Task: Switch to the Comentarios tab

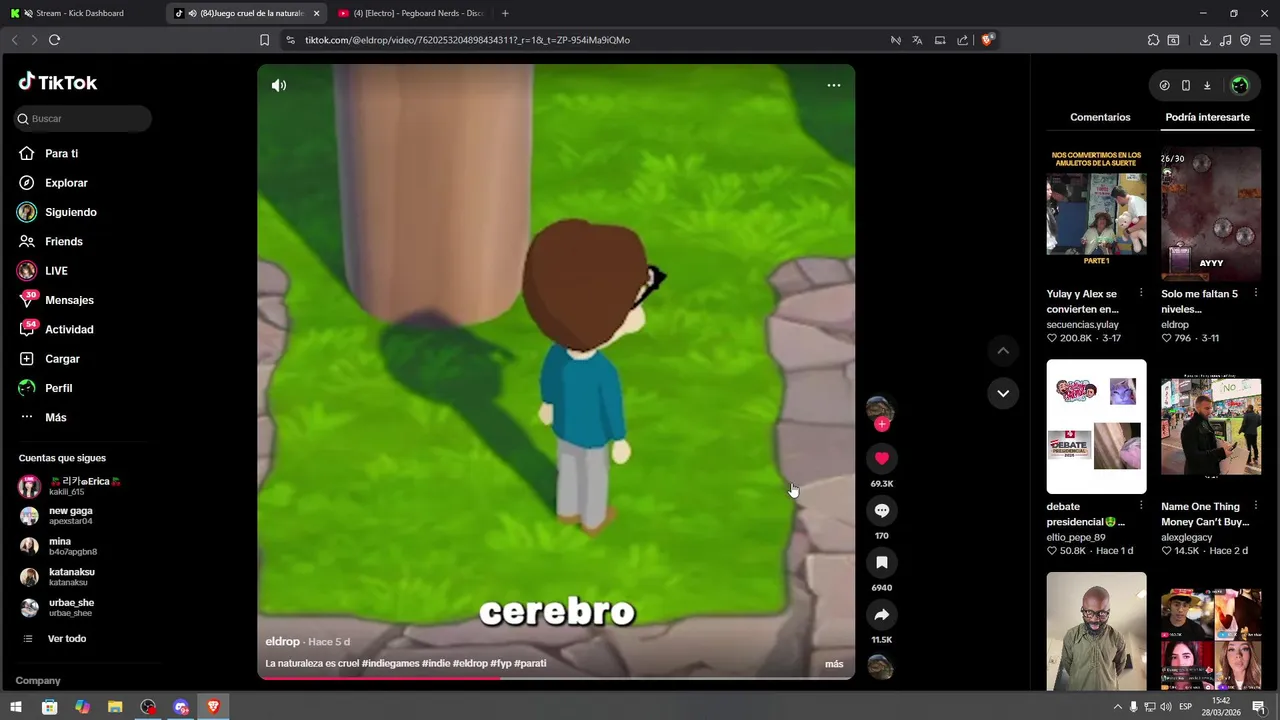Action: point(1100,117)
